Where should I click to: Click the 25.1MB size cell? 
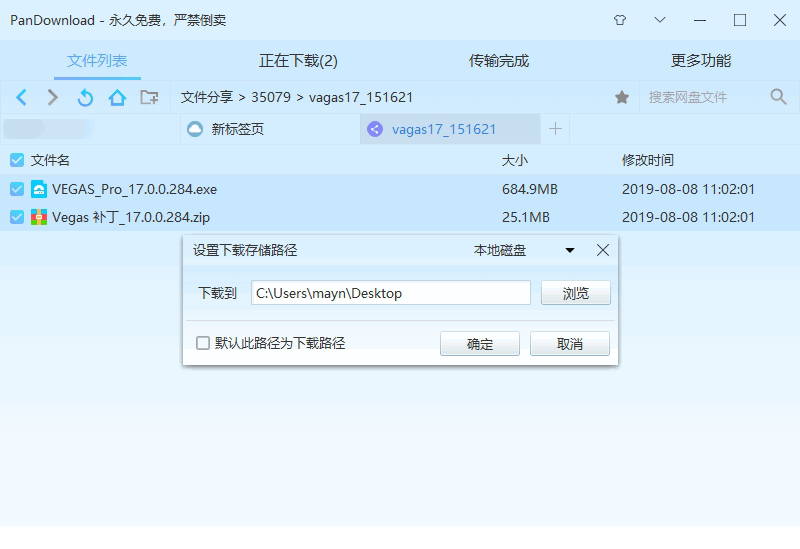click(526, 217)
